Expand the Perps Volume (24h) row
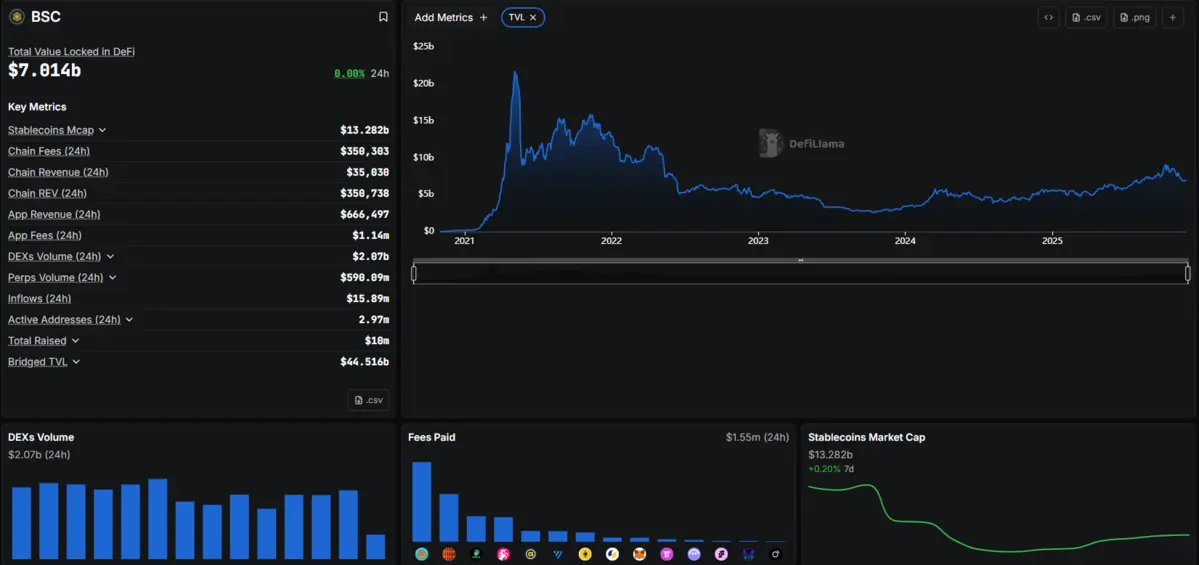 112,278
